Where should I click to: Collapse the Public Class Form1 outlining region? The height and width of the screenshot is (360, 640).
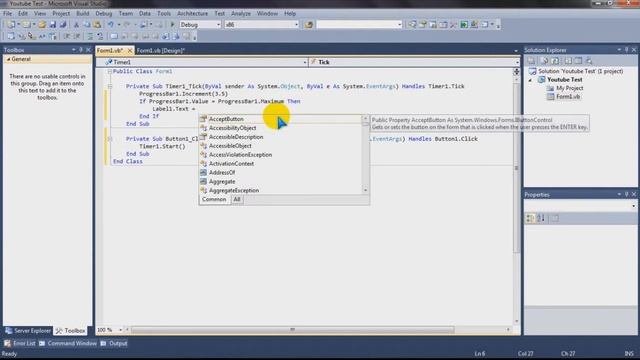(109, 71)
